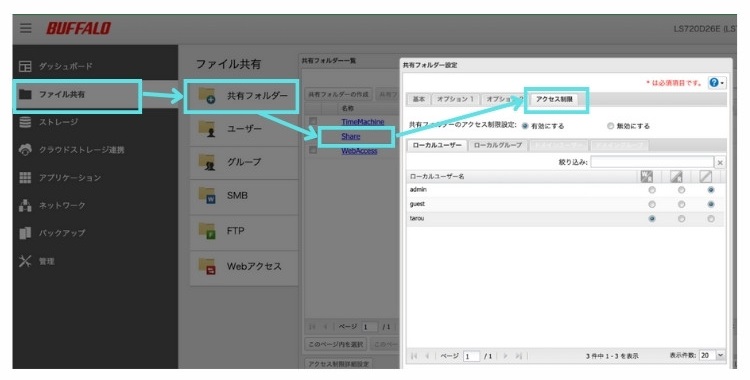Viewport: 750px width, 380px height.
Task: Set guest to no access
Action: (711, 204)
